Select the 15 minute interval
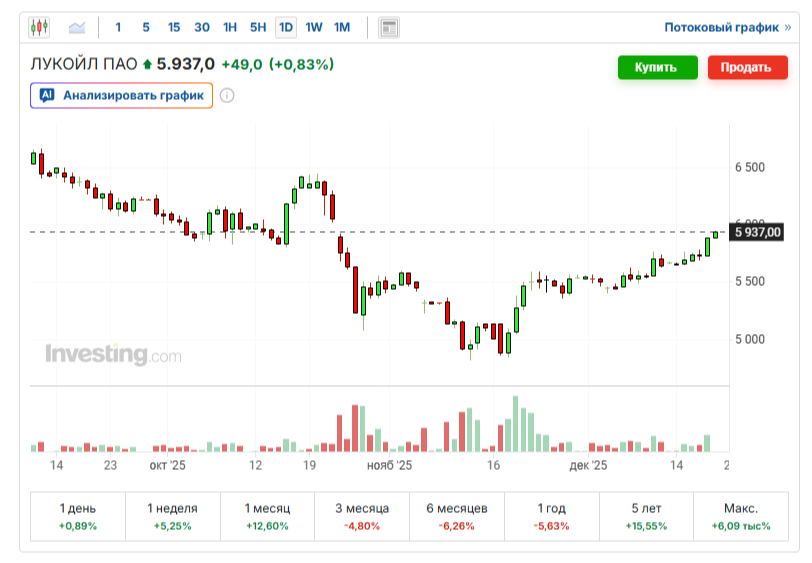 [173, 27]
